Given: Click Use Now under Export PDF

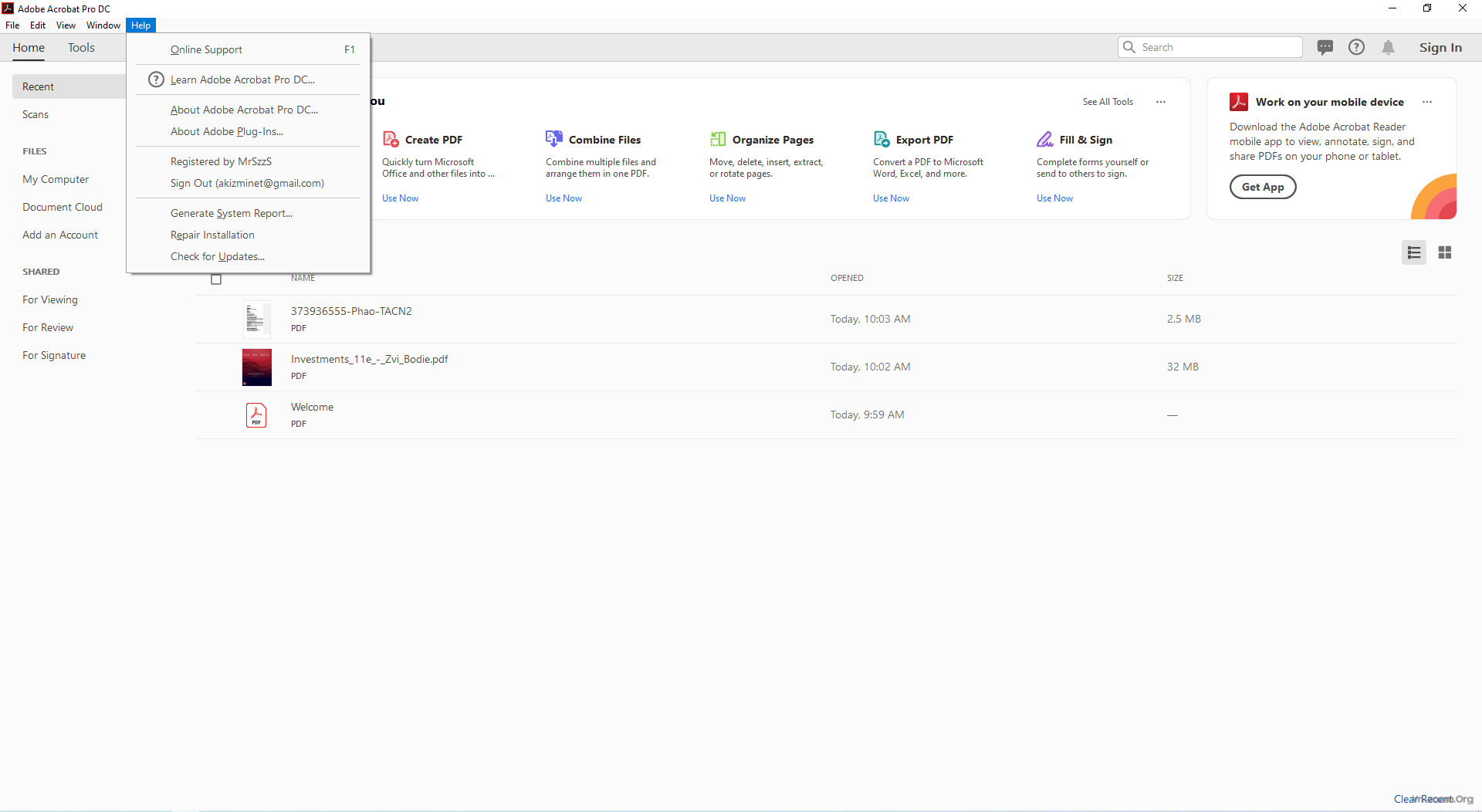Looking at the screenshot, I should (891, 198).
